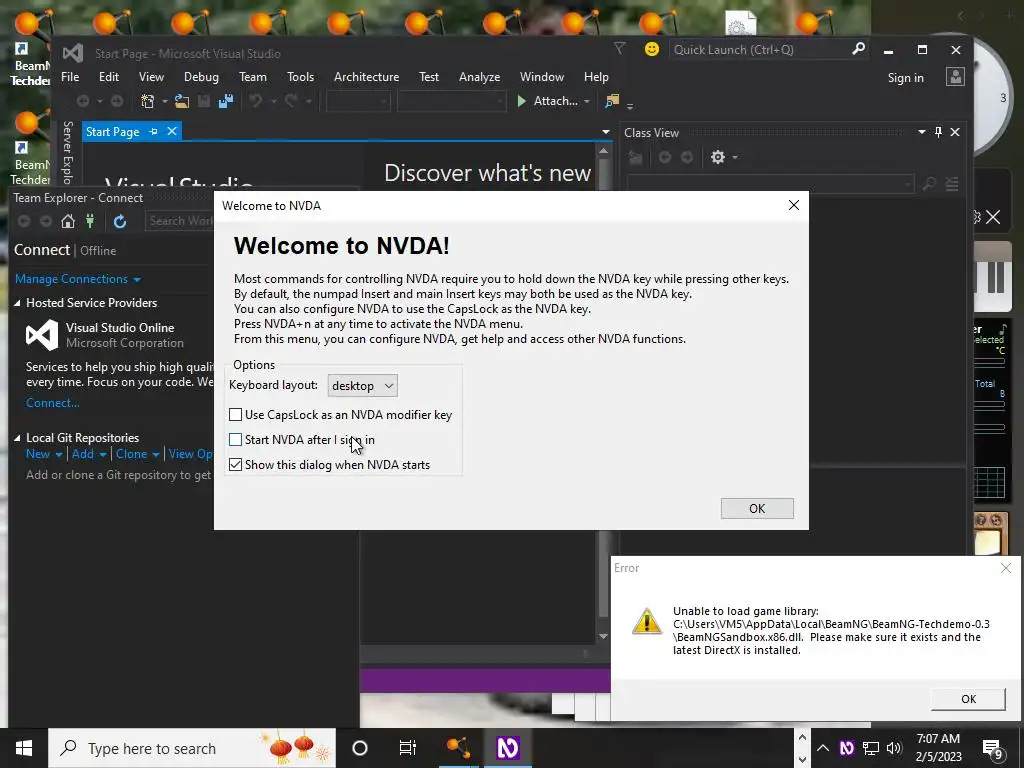Click OK in Welcome to NVDA dialog
Screen dimensions: 1024x768
[x=757, y=509]
